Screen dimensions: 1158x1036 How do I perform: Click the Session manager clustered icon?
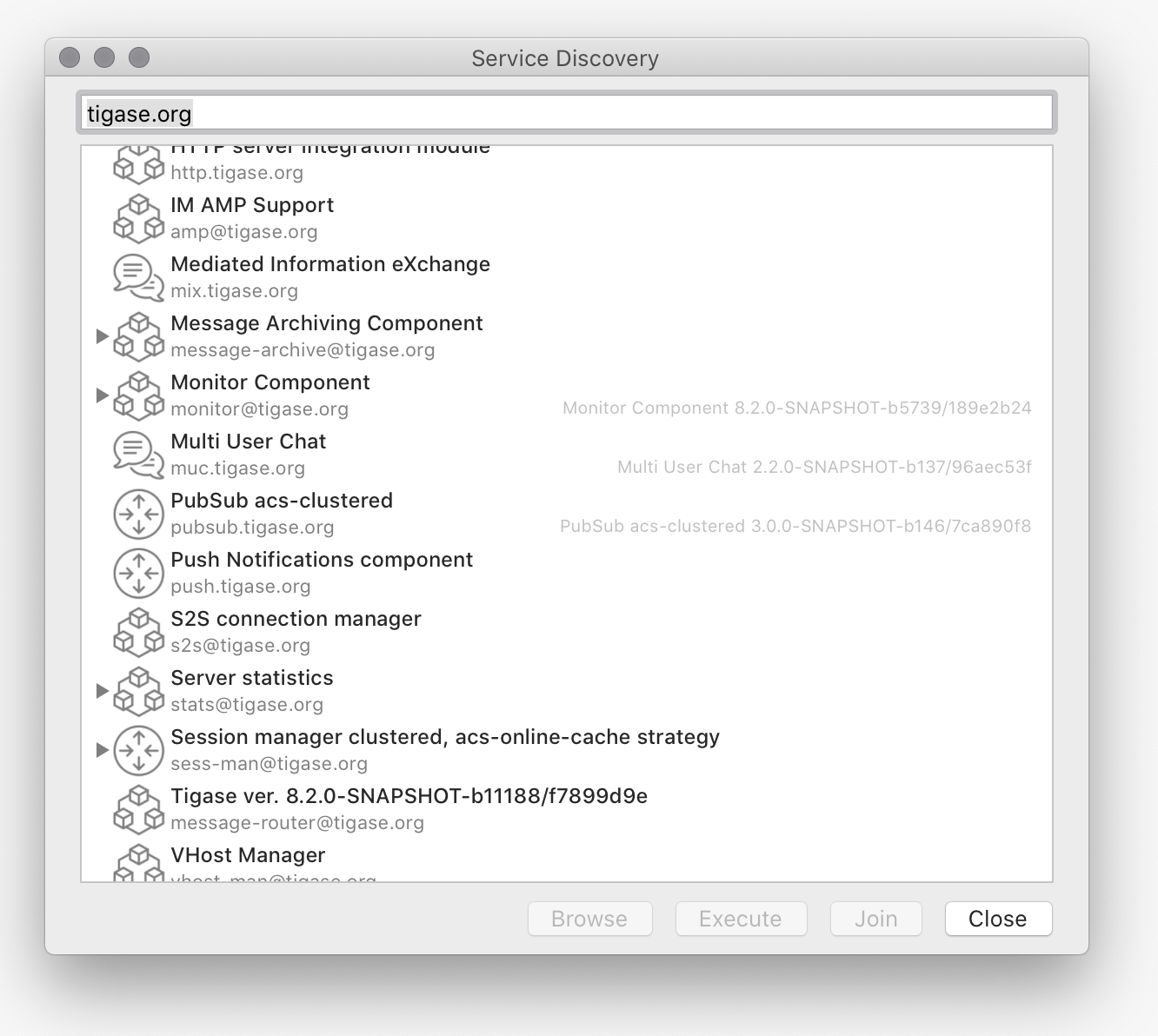(139, 750)
